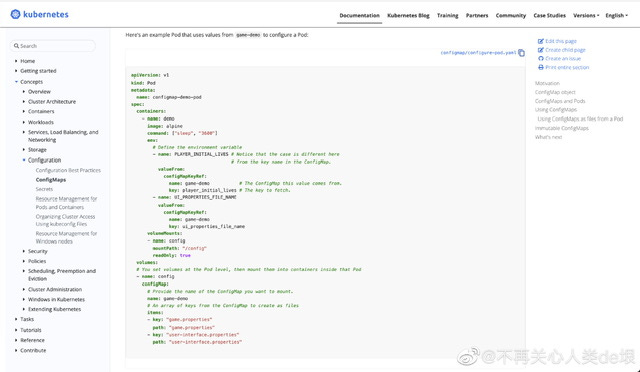
Task: Focus the sidebar Search field
Action: 53,46
